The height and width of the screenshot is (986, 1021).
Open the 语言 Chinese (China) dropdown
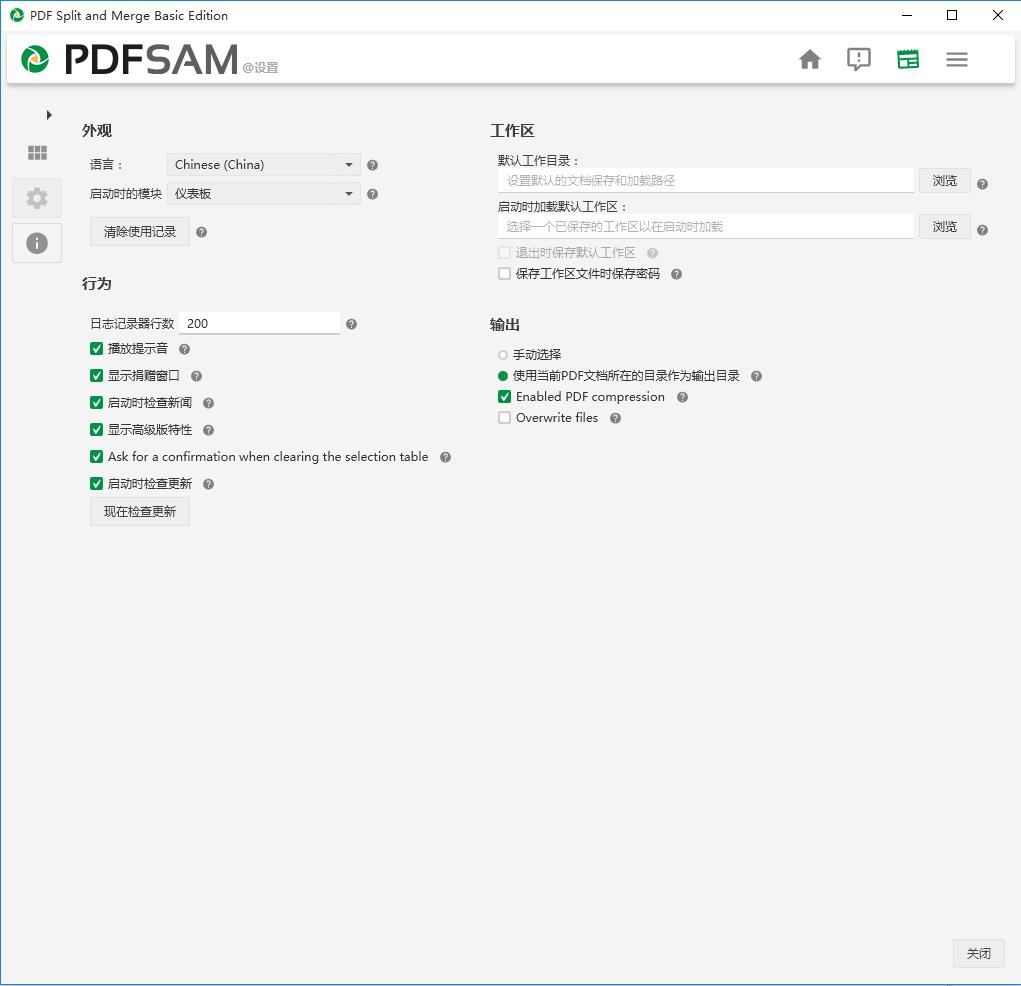click(x=264, y=165)
